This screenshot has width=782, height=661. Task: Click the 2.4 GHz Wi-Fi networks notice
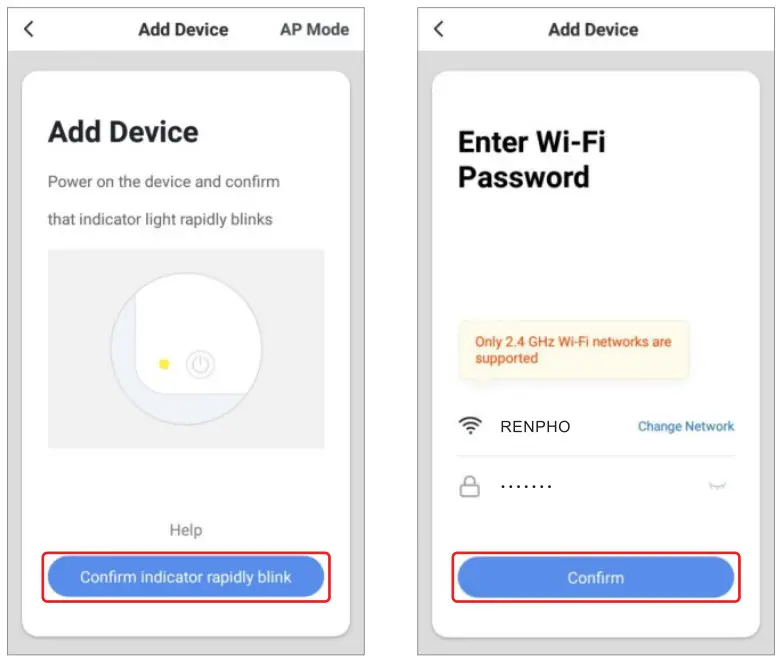573,349
